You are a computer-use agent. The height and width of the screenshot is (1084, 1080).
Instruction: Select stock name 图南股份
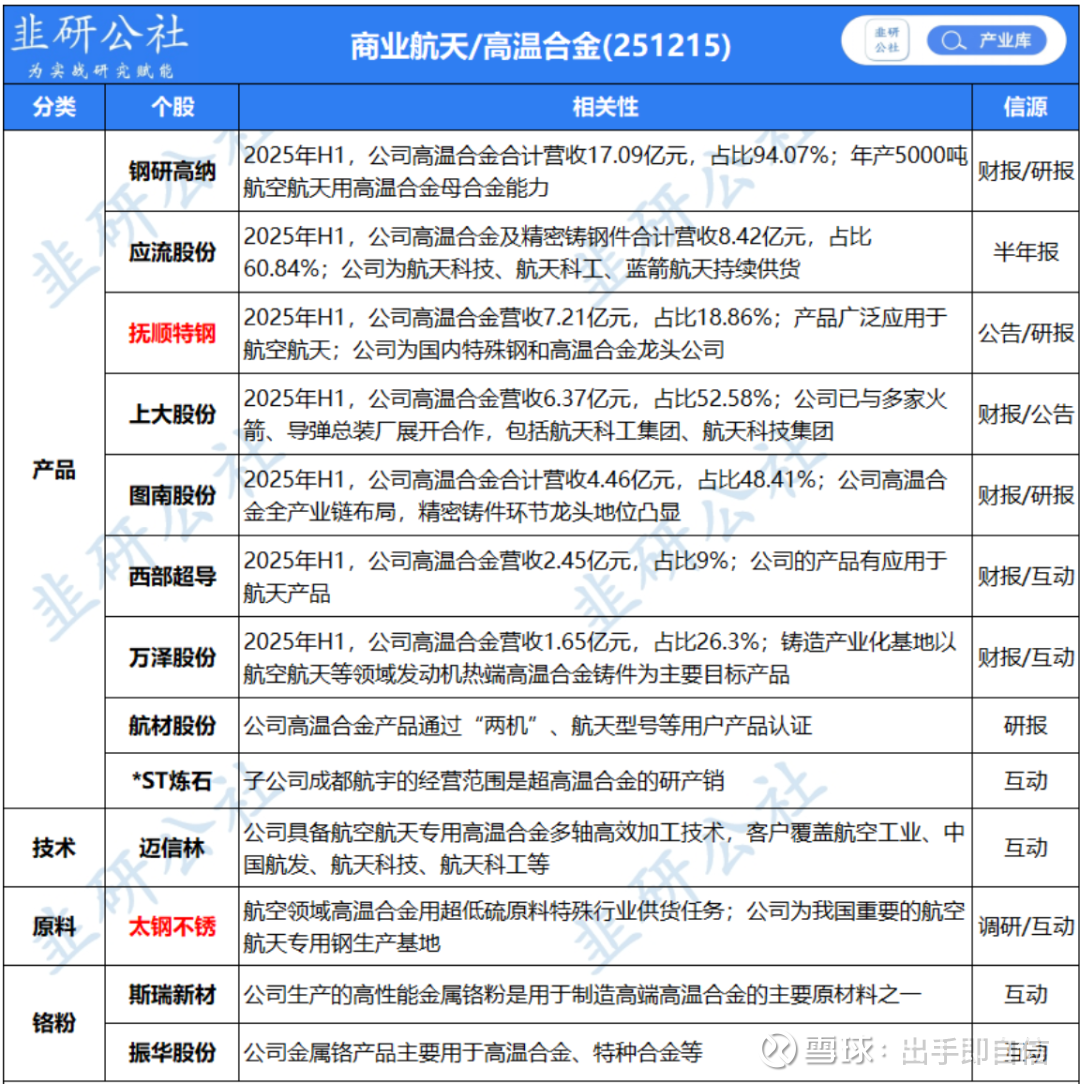172,495
